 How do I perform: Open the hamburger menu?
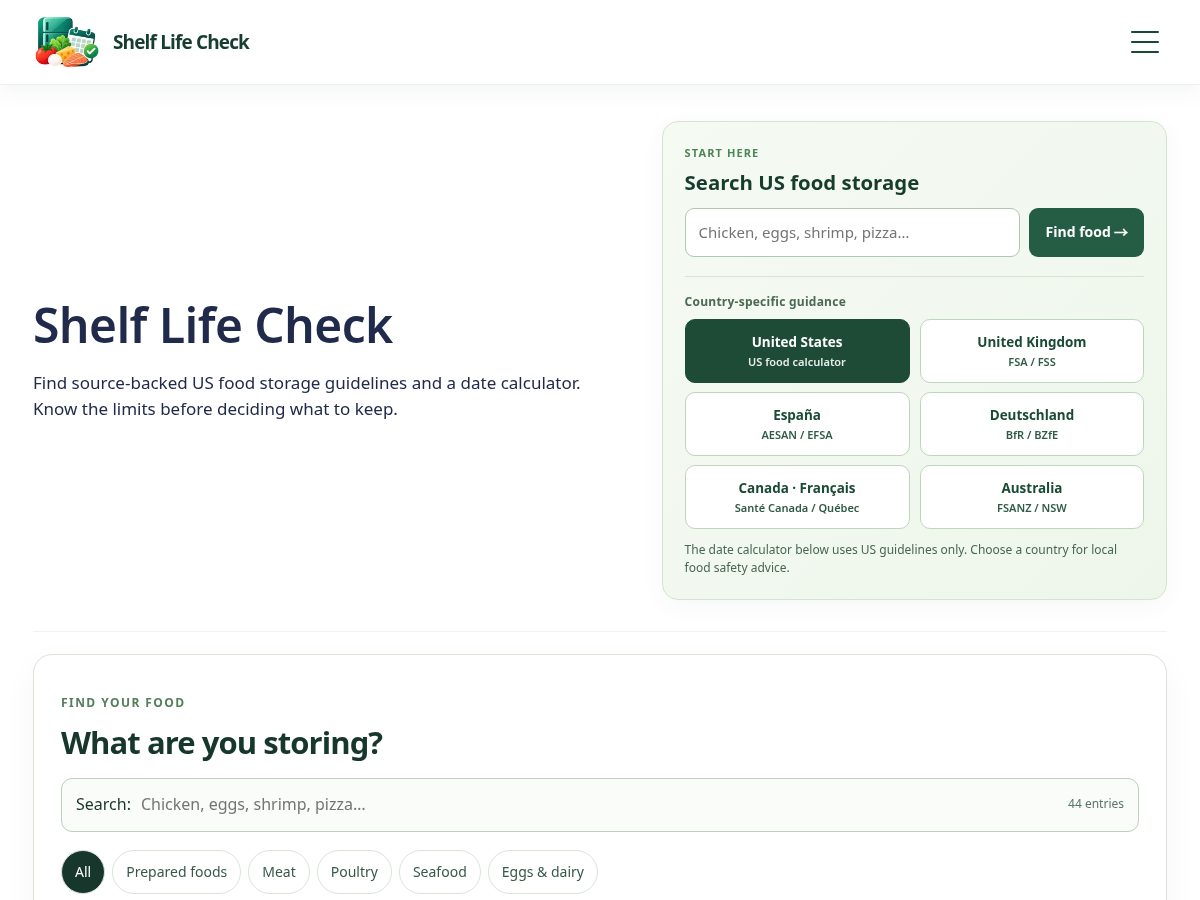click(1145, 42)
